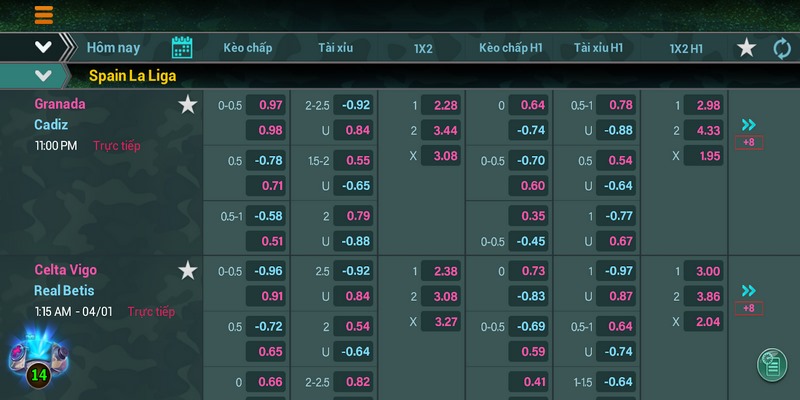The image size is (800, 400).
Task: Open the lucky chest bonus with 14
Action: point(38,357)
